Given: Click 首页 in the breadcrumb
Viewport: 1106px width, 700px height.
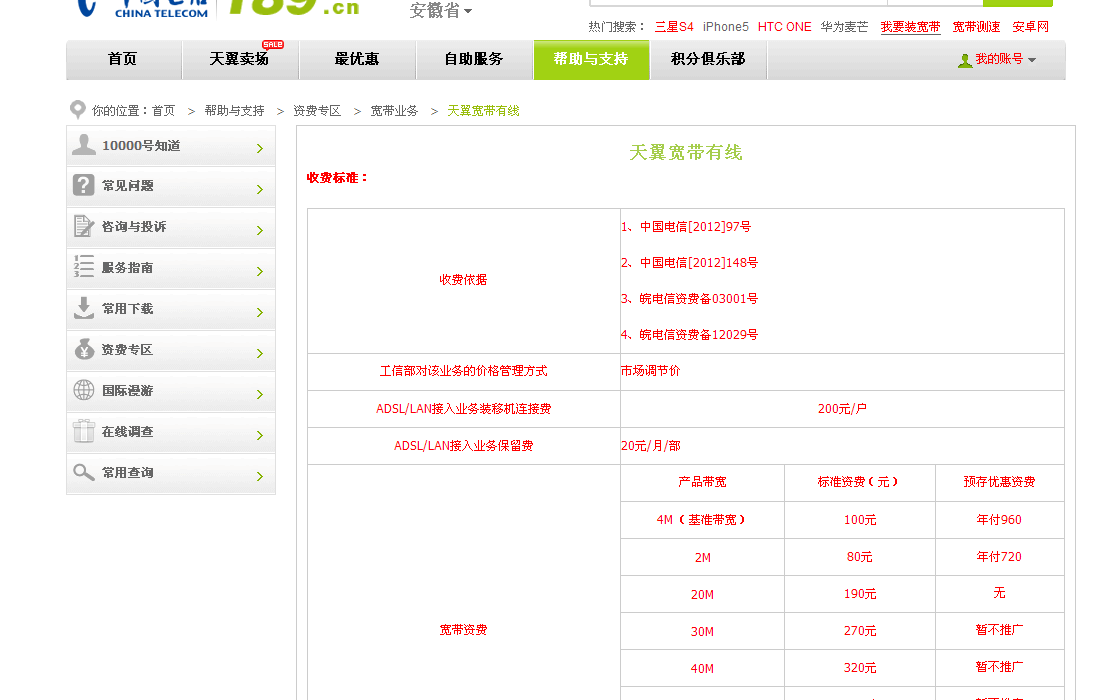Looking at the screenshot, I should (x=164, y=111).
